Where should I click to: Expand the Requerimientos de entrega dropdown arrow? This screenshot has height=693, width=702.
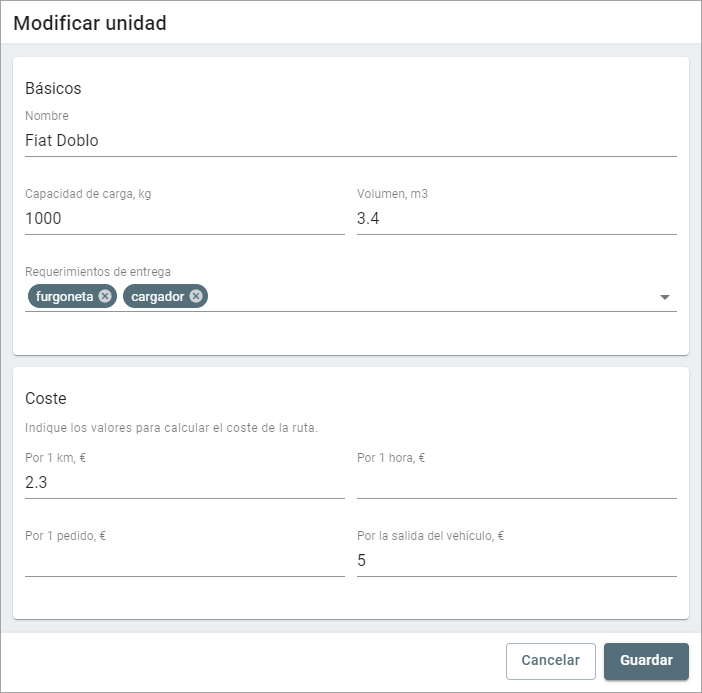pyautogui.click(x=665, y=297)
